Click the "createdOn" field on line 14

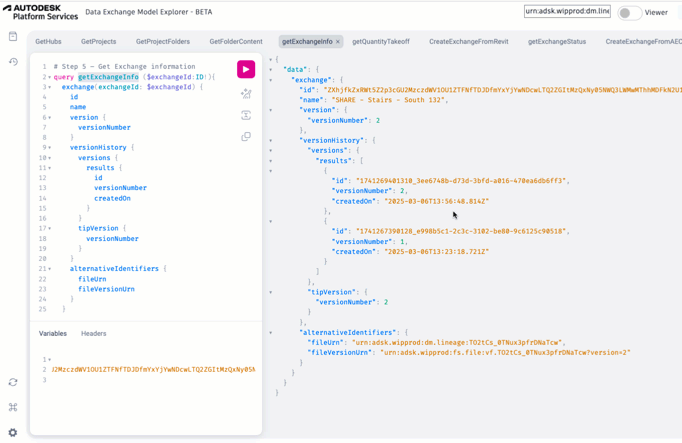(112, 198)
